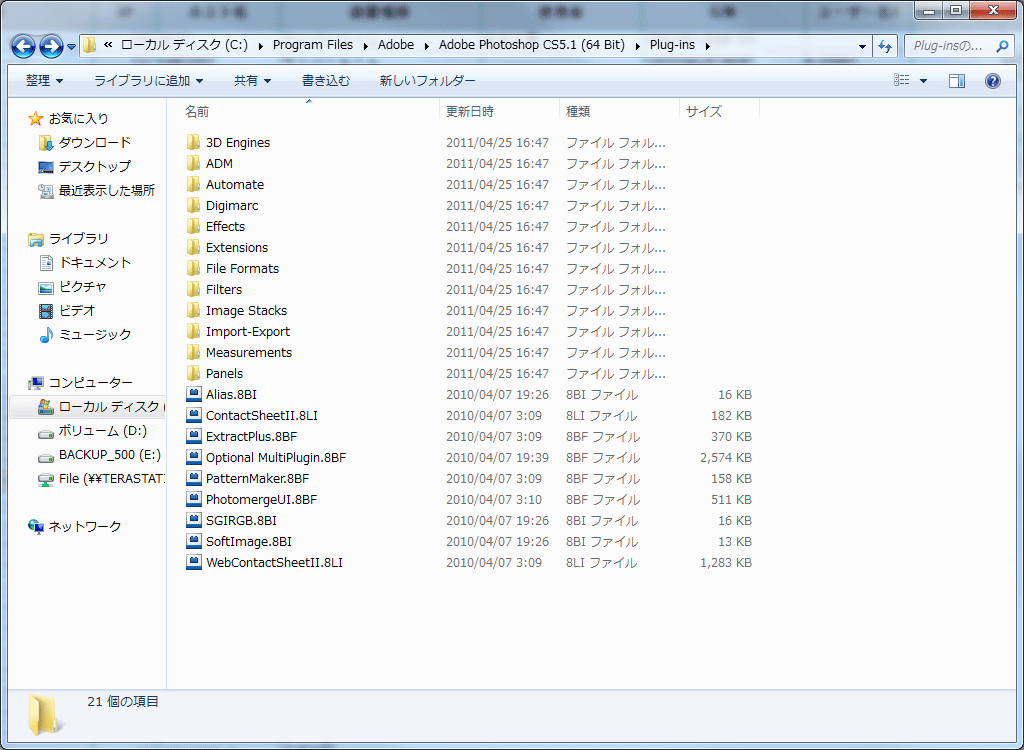Select the 3D Engines folder icon

click(x=193, y=142)
